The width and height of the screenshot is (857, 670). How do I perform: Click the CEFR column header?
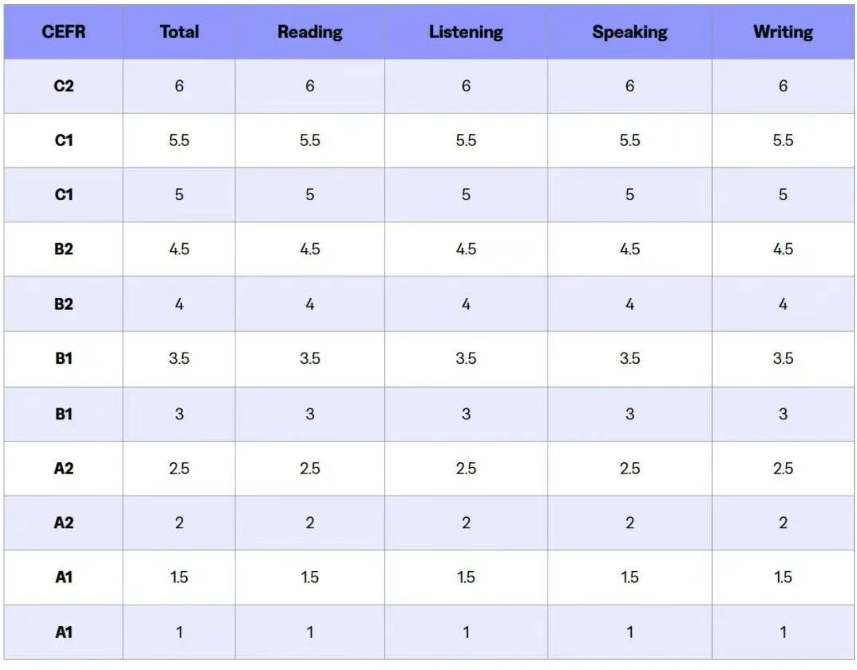(x=63, y=32)
